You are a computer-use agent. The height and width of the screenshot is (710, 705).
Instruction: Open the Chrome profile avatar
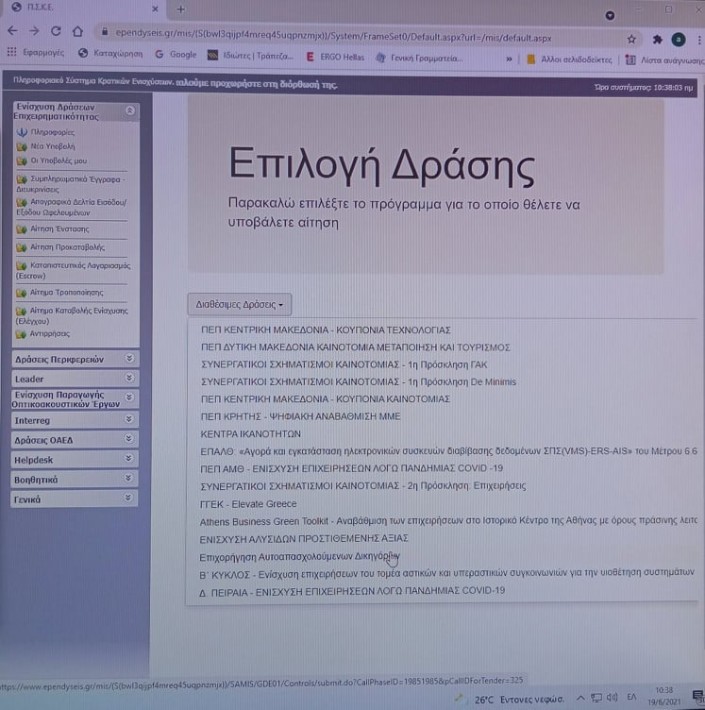(678, 40)
